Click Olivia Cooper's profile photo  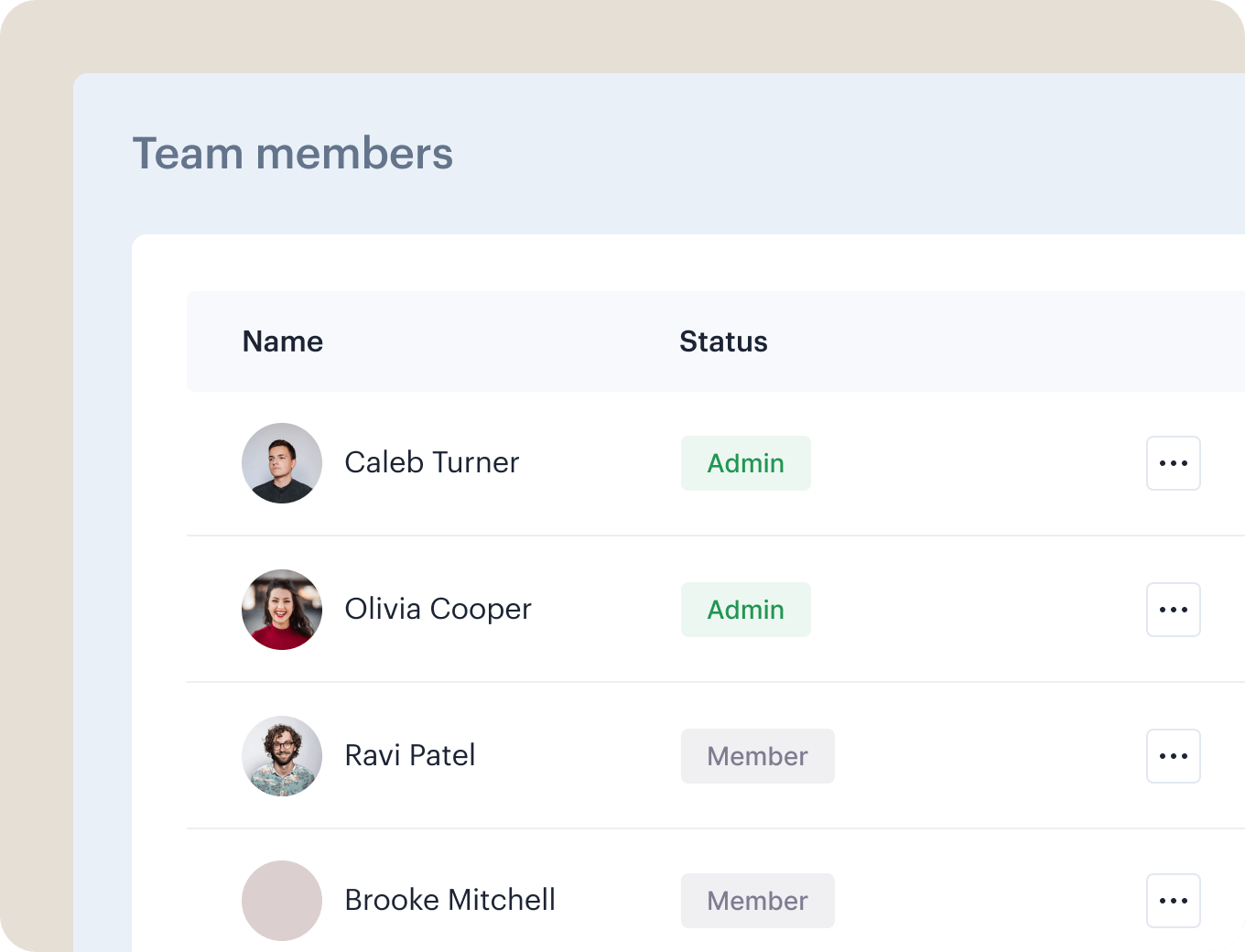click(282, 610)
